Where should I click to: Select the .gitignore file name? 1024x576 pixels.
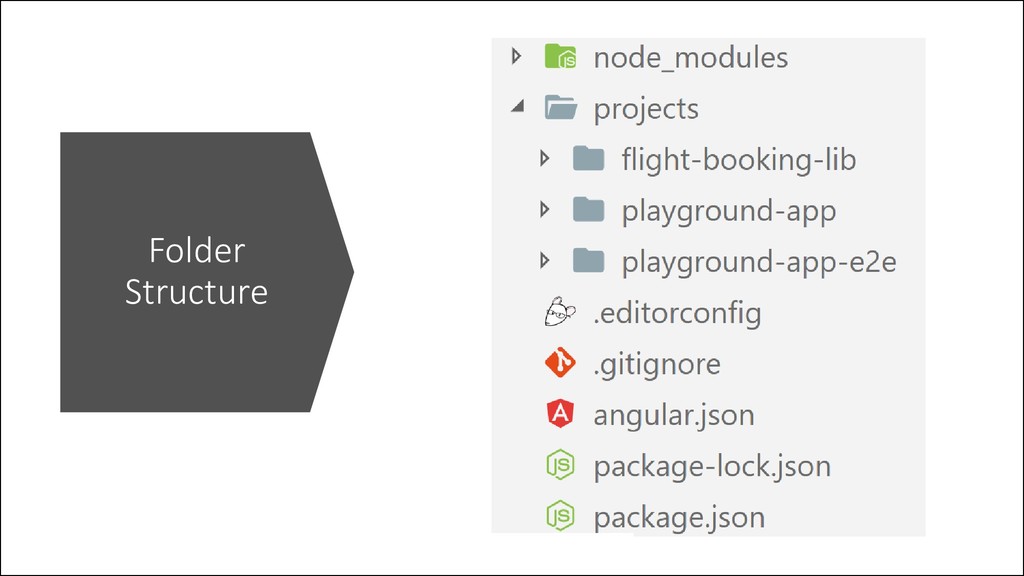click(657, 364)
